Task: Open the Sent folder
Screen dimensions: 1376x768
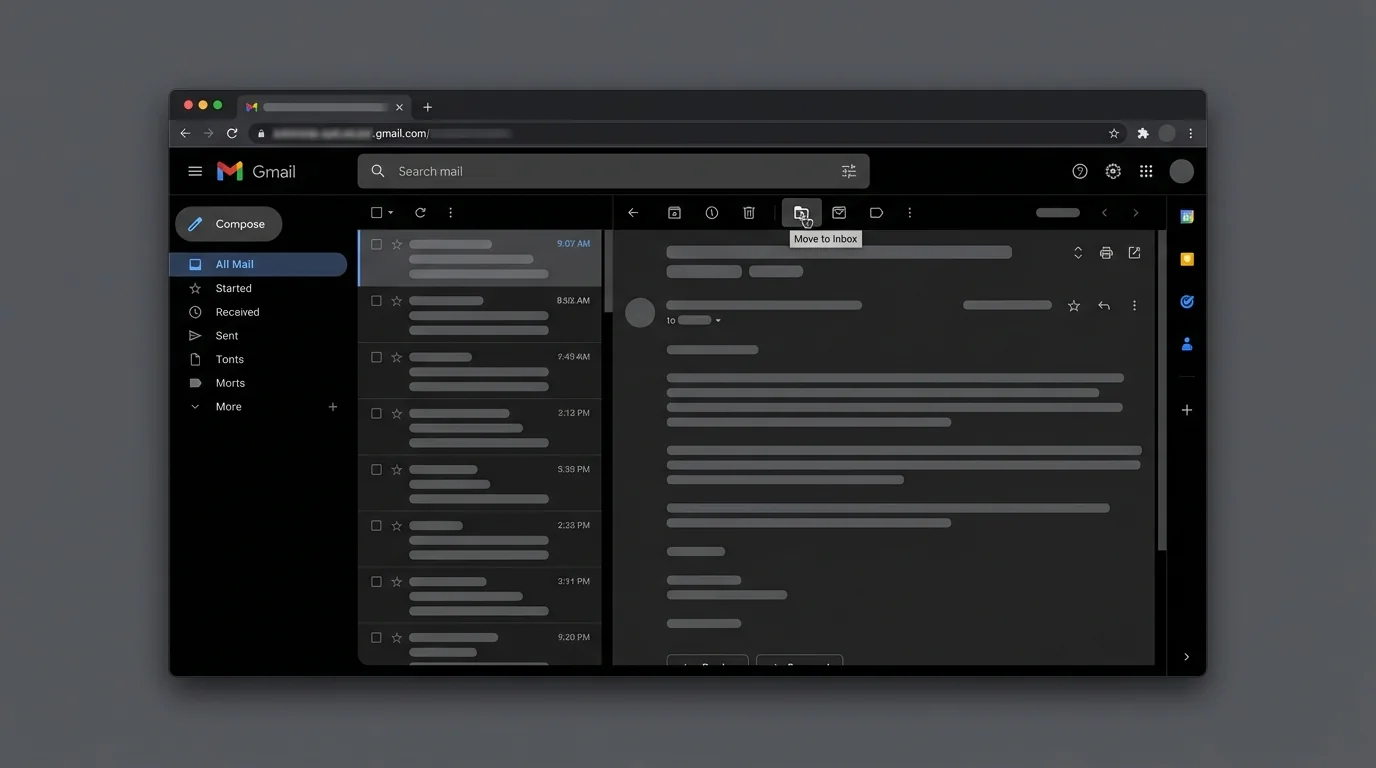Action: click(x=227, y=336)
